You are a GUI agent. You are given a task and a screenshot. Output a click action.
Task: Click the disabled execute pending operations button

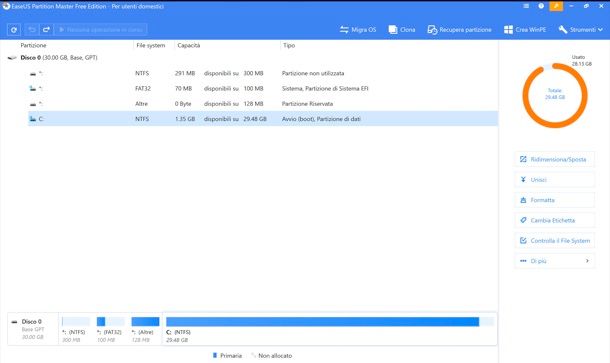(x=100, y=30)
